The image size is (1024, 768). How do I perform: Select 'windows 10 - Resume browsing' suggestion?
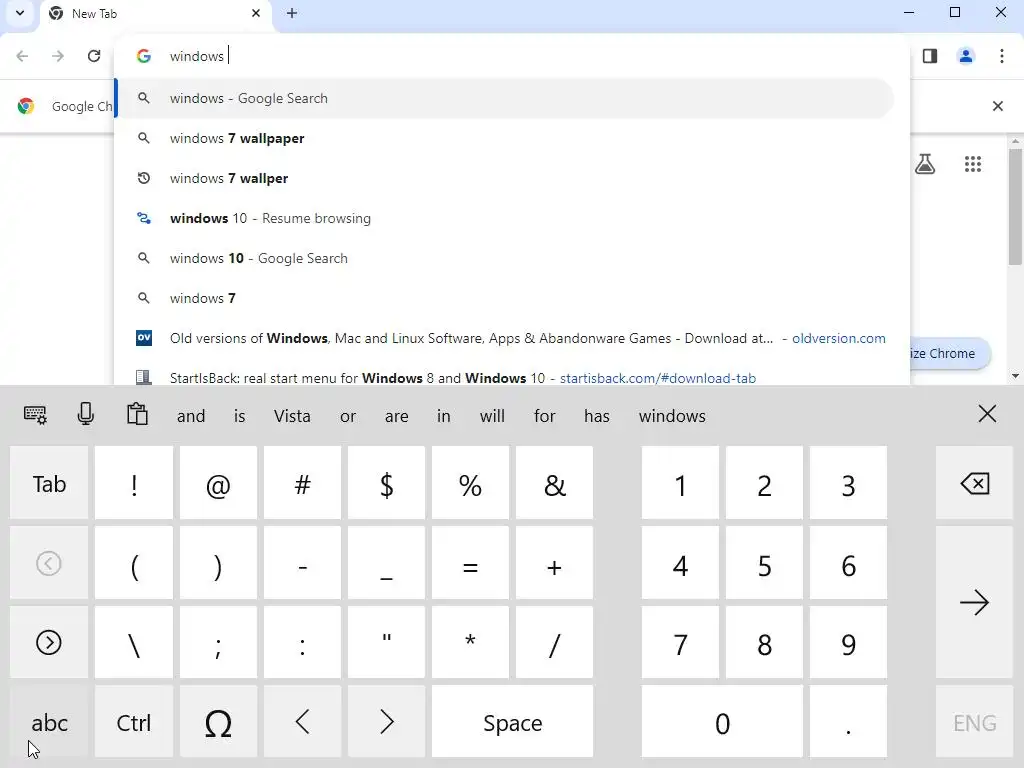click(505, 218)
